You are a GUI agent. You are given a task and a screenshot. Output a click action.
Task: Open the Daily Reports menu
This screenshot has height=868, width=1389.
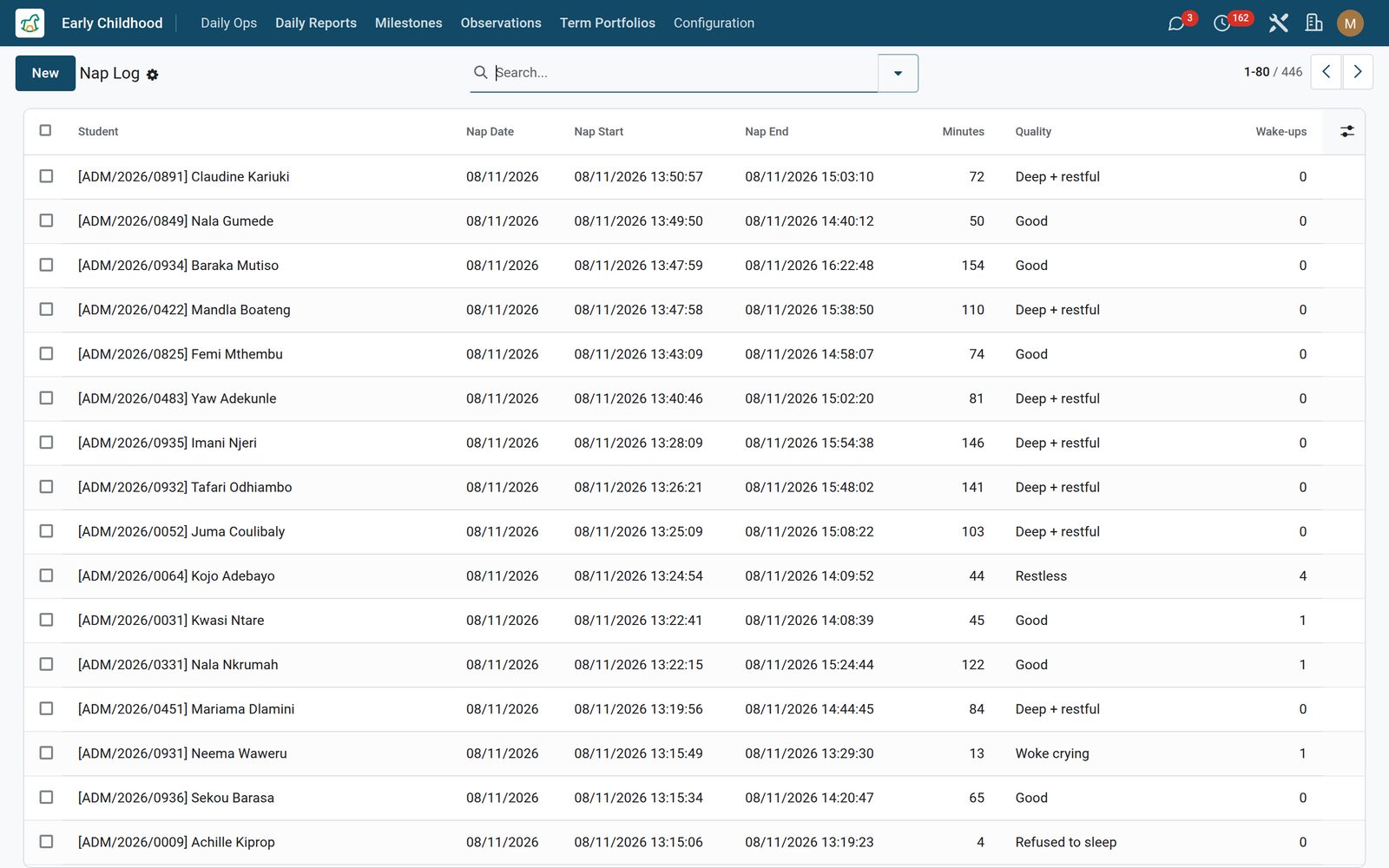point(316,23)
